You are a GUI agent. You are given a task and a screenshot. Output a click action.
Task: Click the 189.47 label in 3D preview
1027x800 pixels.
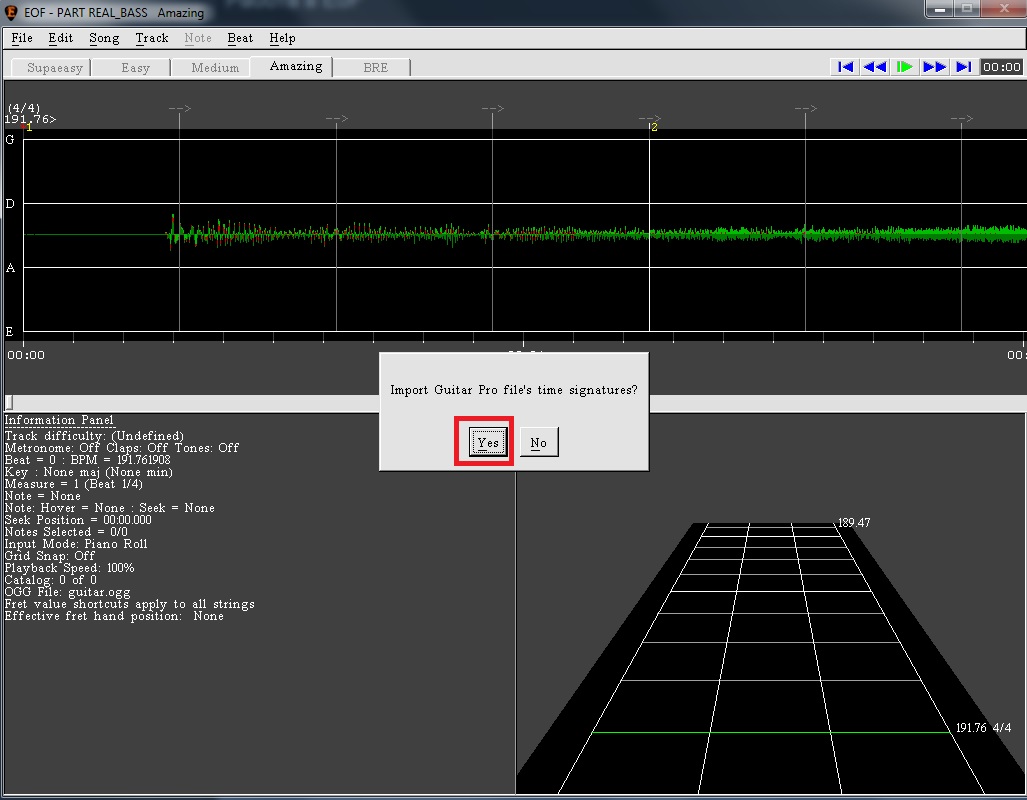tap(854, 523)
